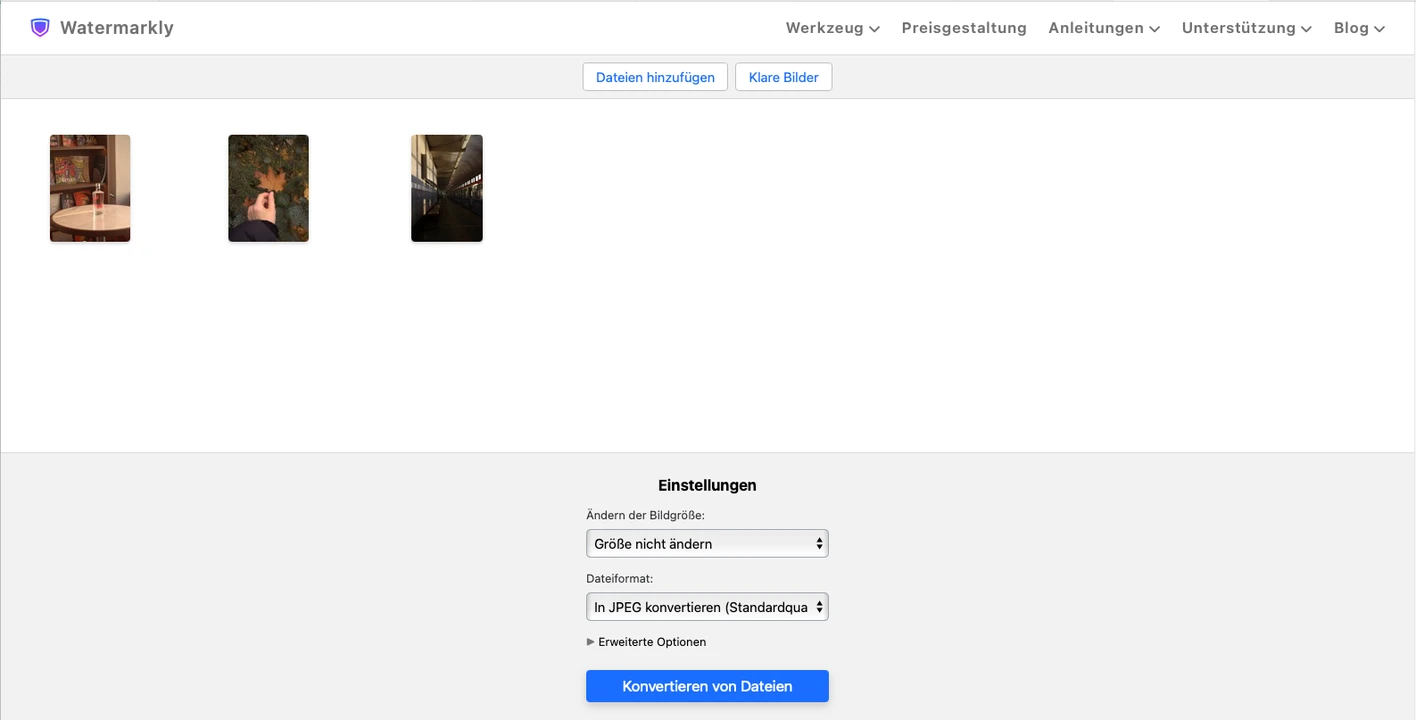Click the Dateien hinzufügen button
This screenshot has width=1416, height=720.
655,77
